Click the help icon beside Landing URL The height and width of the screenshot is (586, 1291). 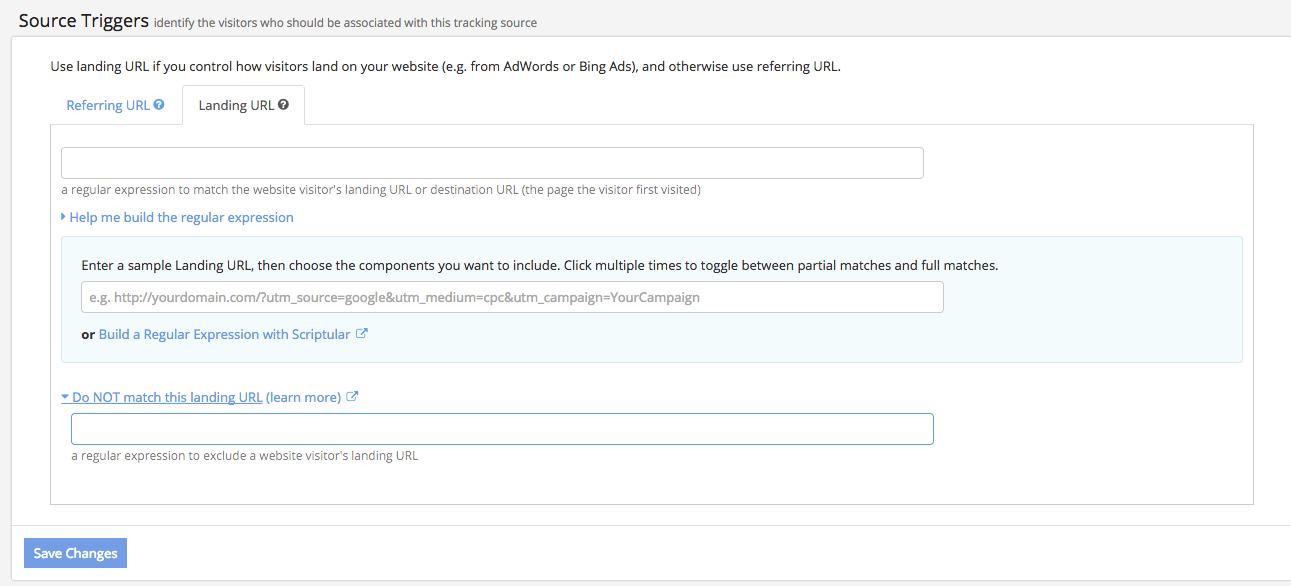[x=284, y=105]
